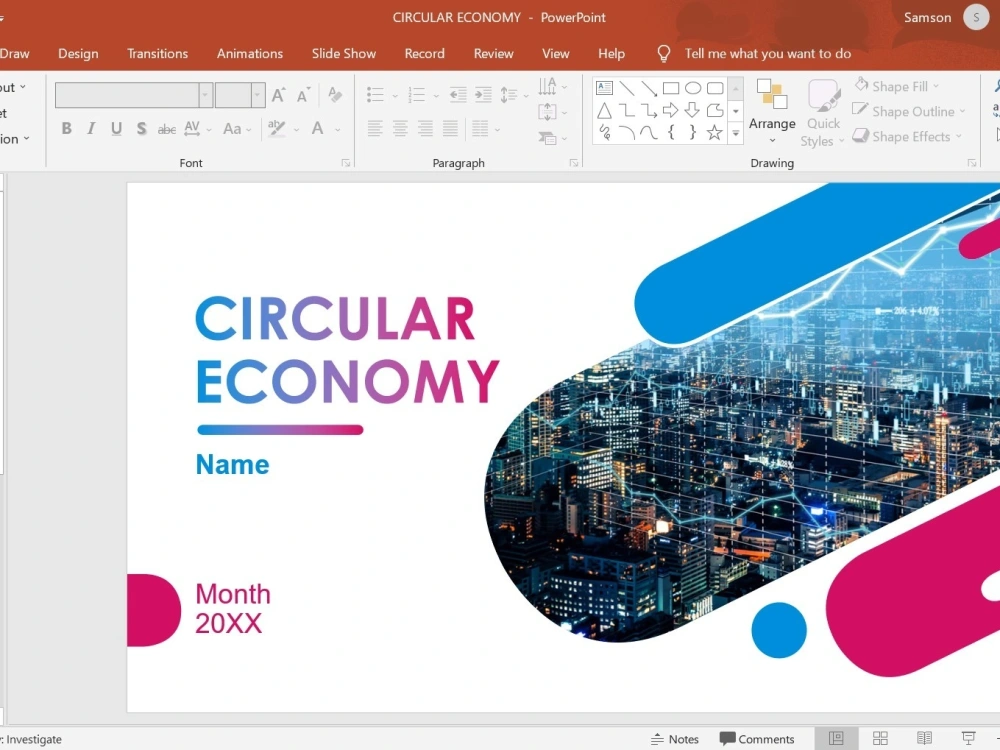Switch to Slide Sorter view

tap(880, 739)
